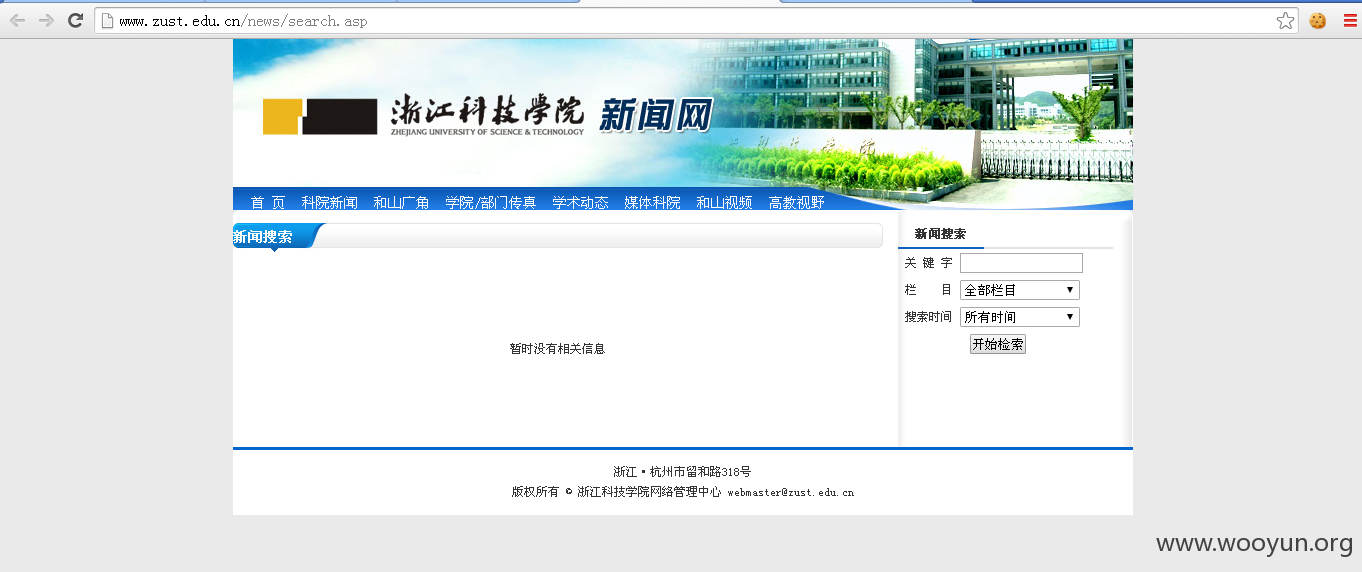Reload the page with the refresh icon
This screenshot has height=572, width=1362.
click(x=75, y=20)
